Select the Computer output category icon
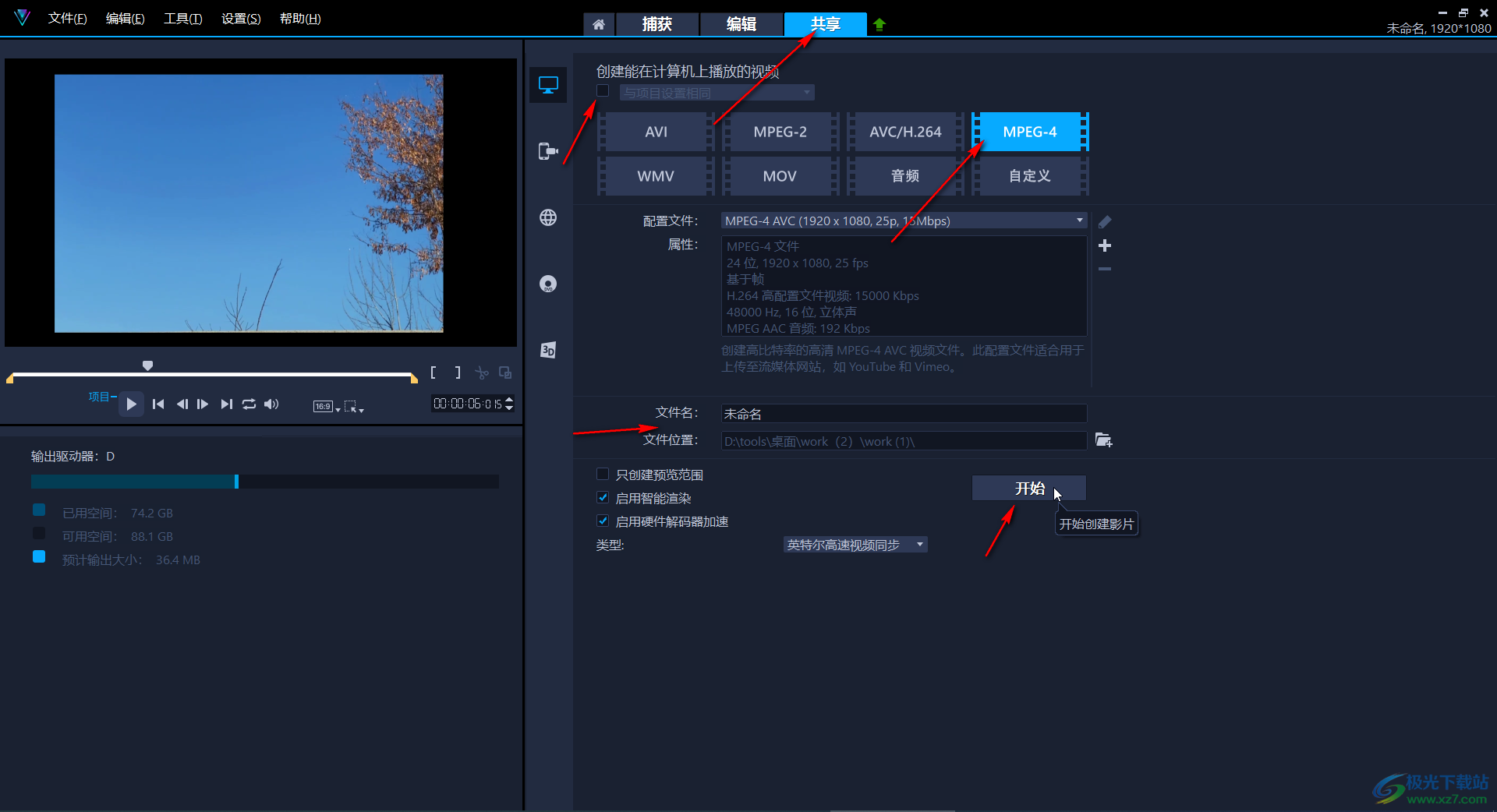 tap(548, 85)
